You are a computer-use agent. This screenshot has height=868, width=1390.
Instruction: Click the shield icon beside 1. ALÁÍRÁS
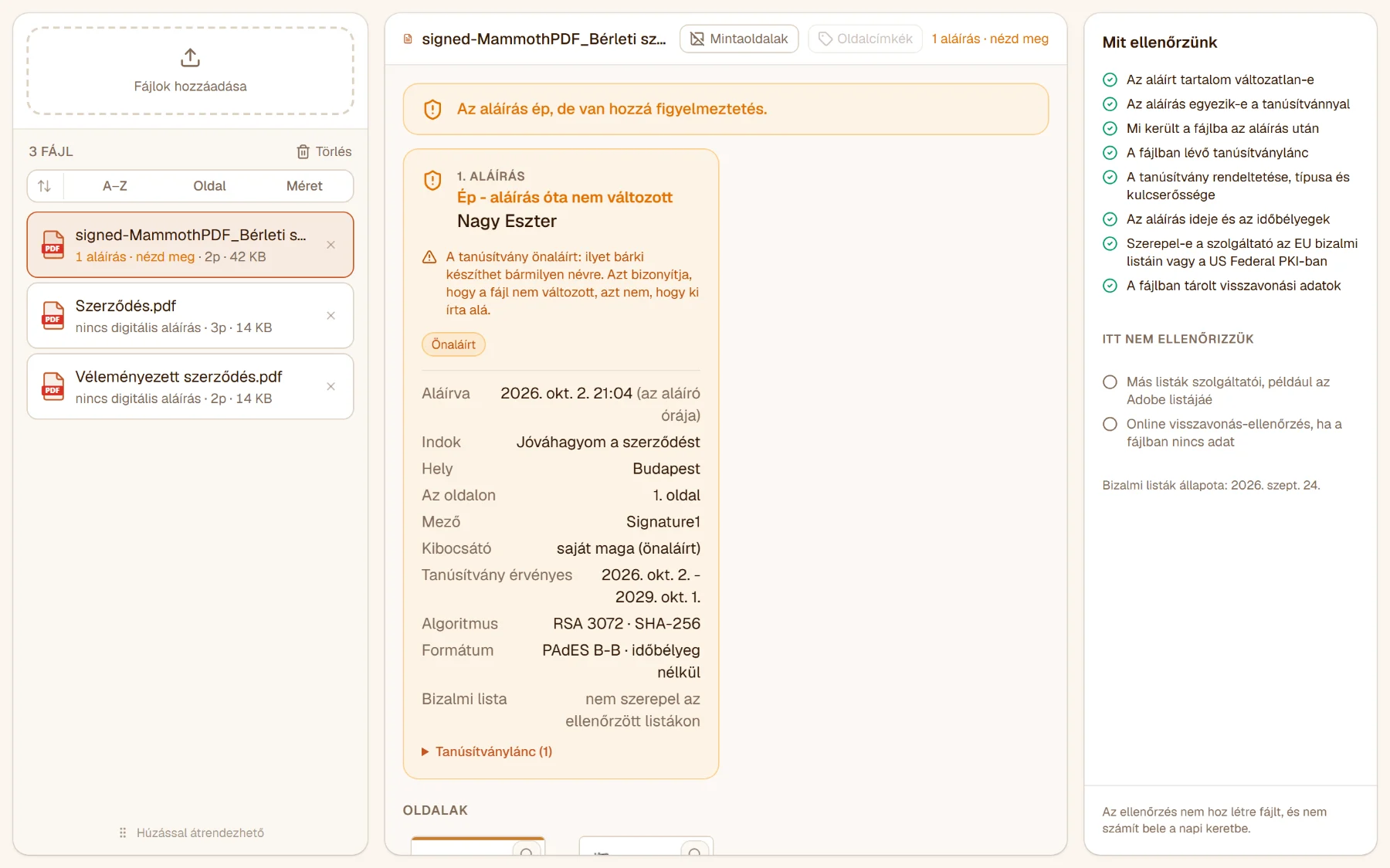pyautogui.click(x=432, y=180)
